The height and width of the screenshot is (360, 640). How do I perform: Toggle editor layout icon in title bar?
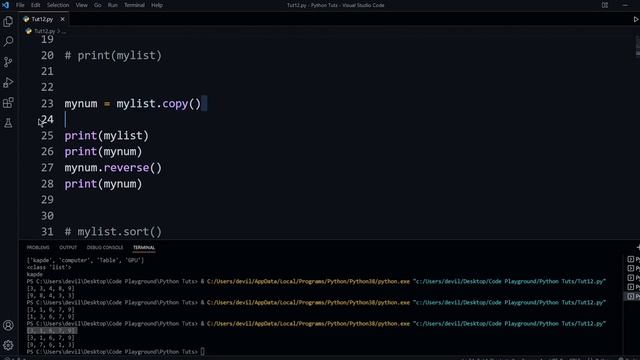605,5
